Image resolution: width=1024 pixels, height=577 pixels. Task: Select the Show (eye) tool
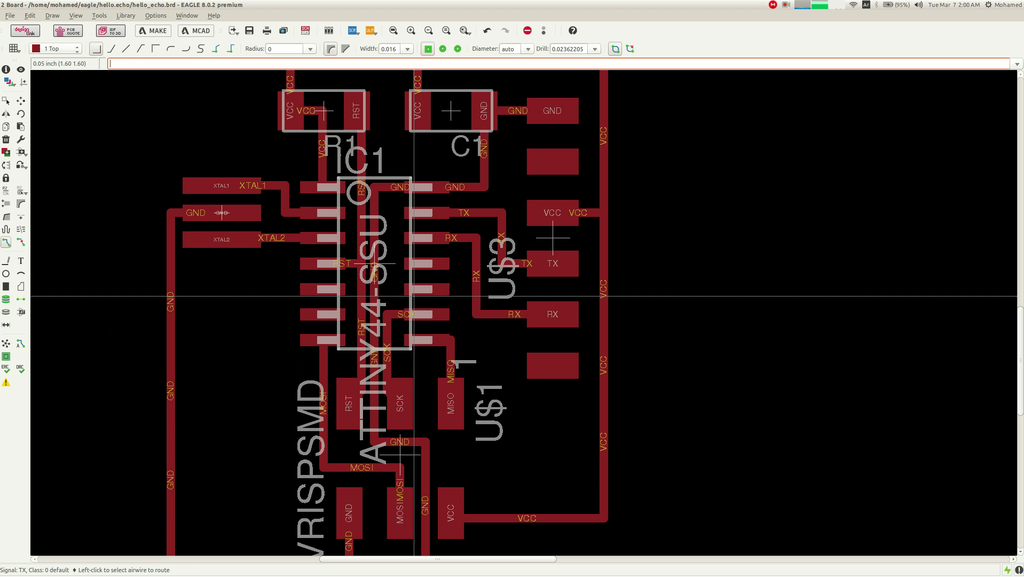coord(21,69)
